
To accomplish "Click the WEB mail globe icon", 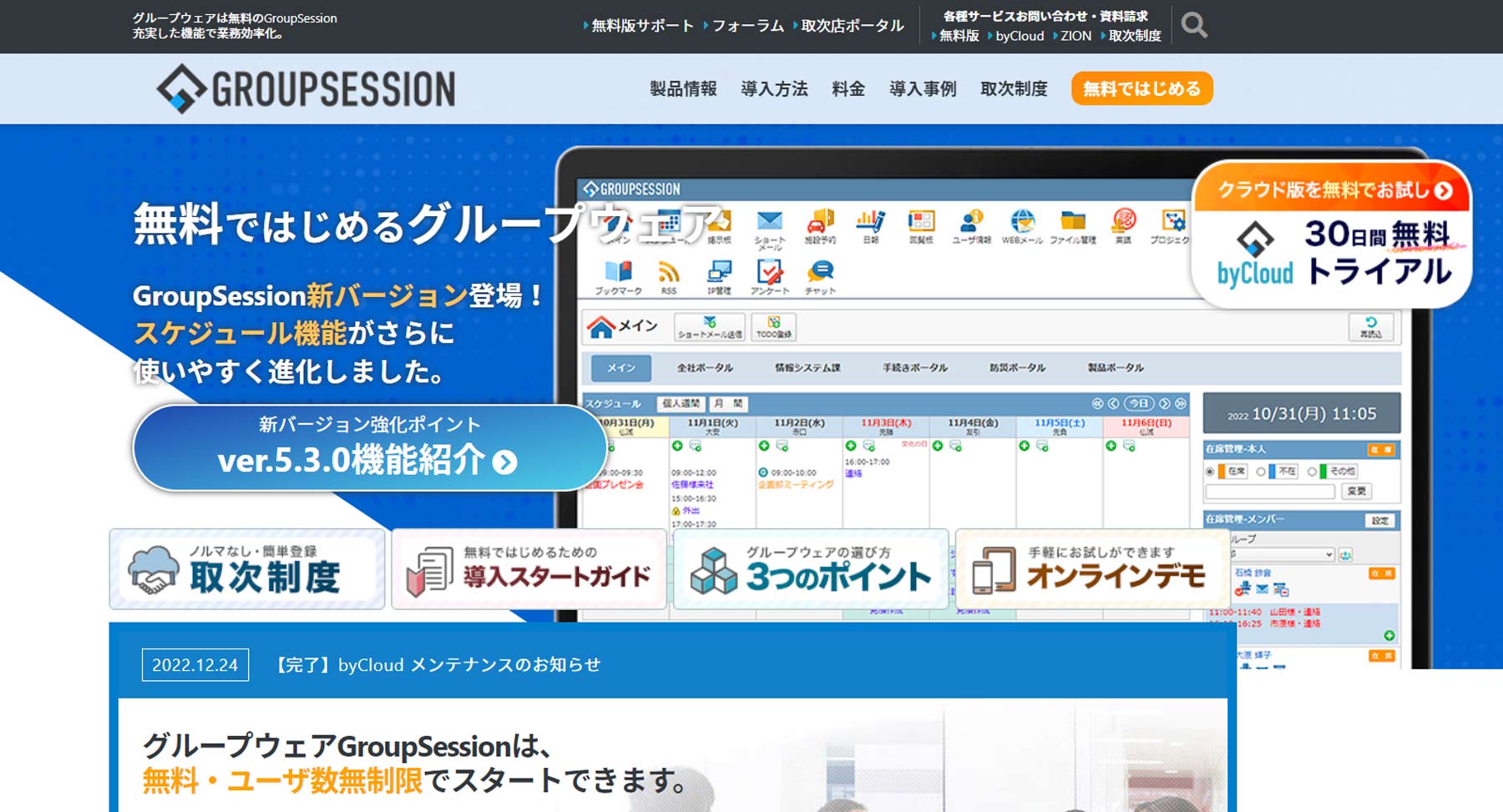I will [x=1022, y=222].
